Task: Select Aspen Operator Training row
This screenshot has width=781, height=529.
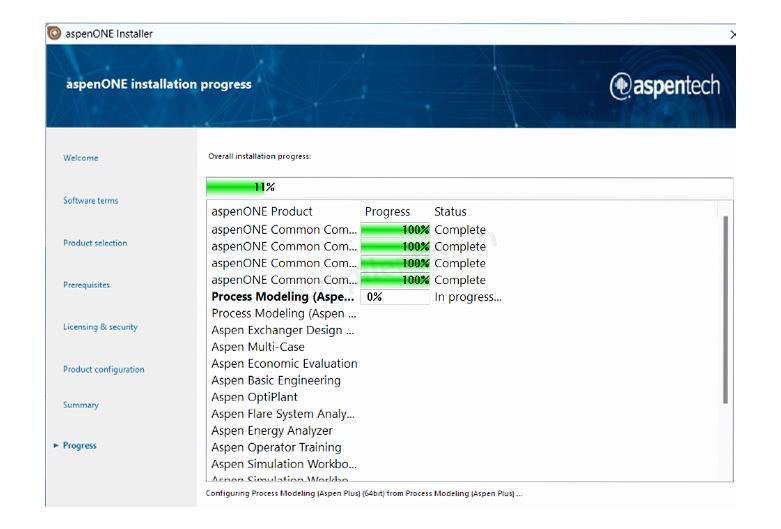Action: 276,447
